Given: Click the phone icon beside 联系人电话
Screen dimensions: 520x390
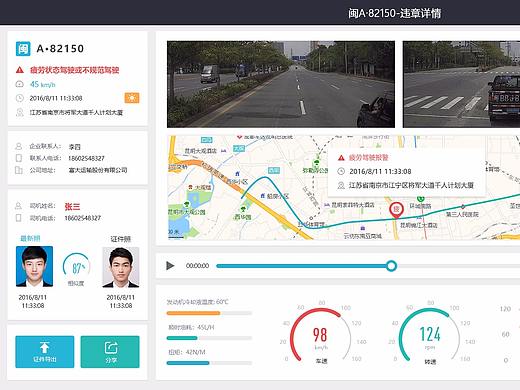Looking at the screenshot, I should coord(19,158).
